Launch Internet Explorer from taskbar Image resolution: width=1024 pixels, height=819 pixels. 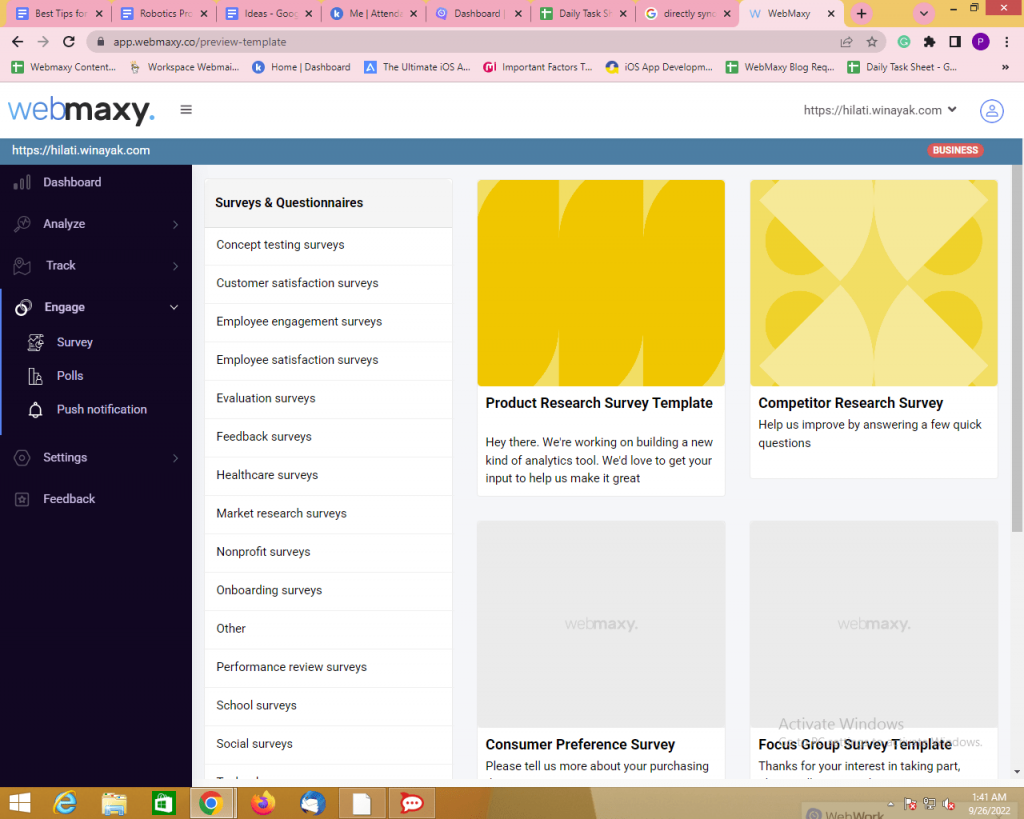tap(65, 803)
